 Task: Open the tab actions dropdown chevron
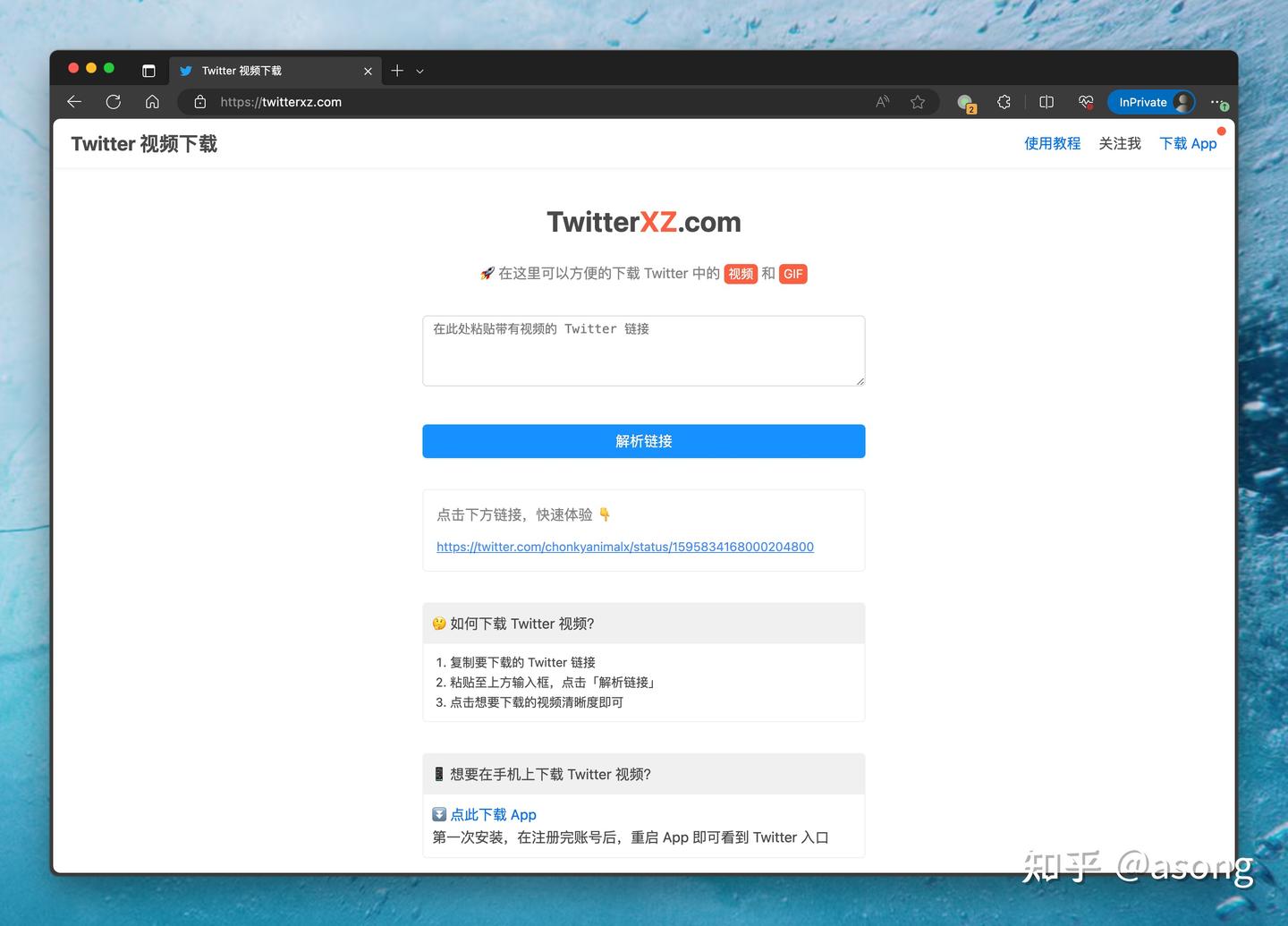(x=420, y=70)
